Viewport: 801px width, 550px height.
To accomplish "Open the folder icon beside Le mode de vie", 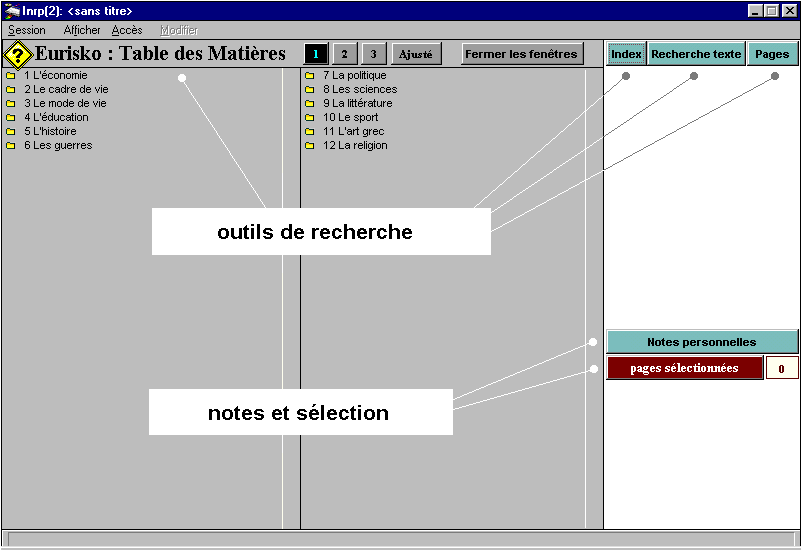I will click(x=11, y=104).
